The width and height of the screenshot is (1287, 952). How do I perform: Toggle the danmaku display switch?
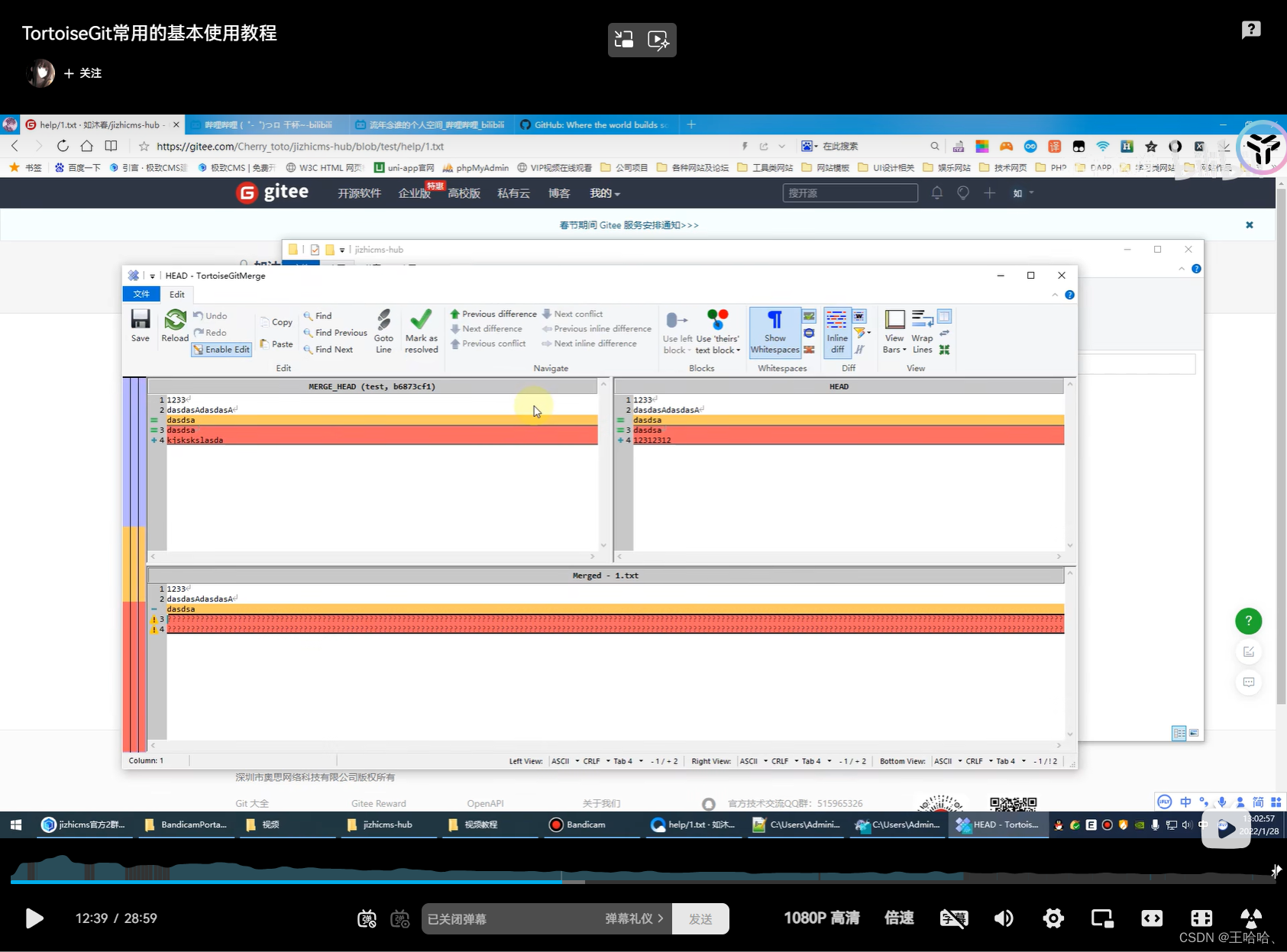pyautogui.click(x=367, y=918)
